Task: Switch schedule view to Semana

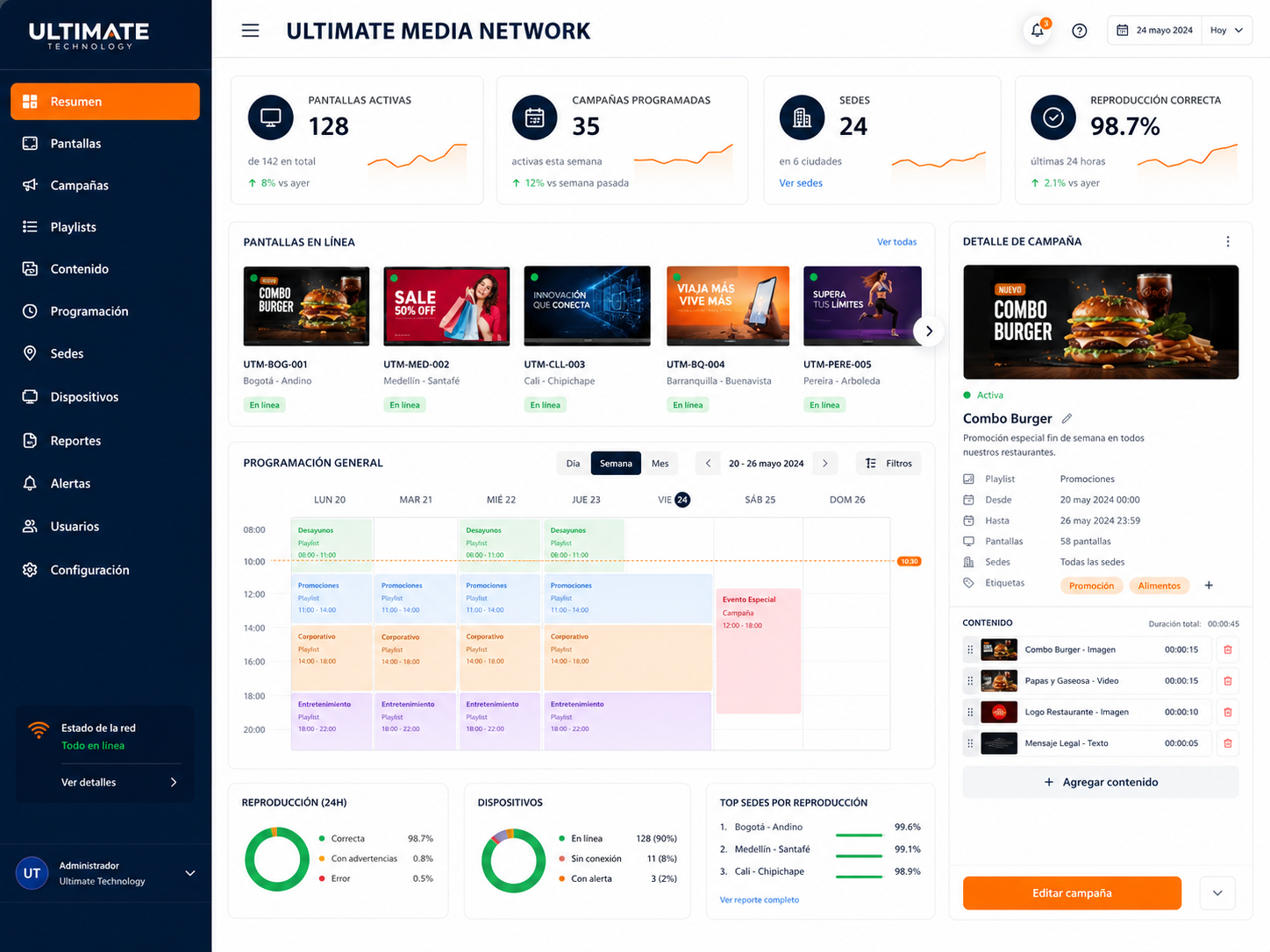Action: [616, 464]
